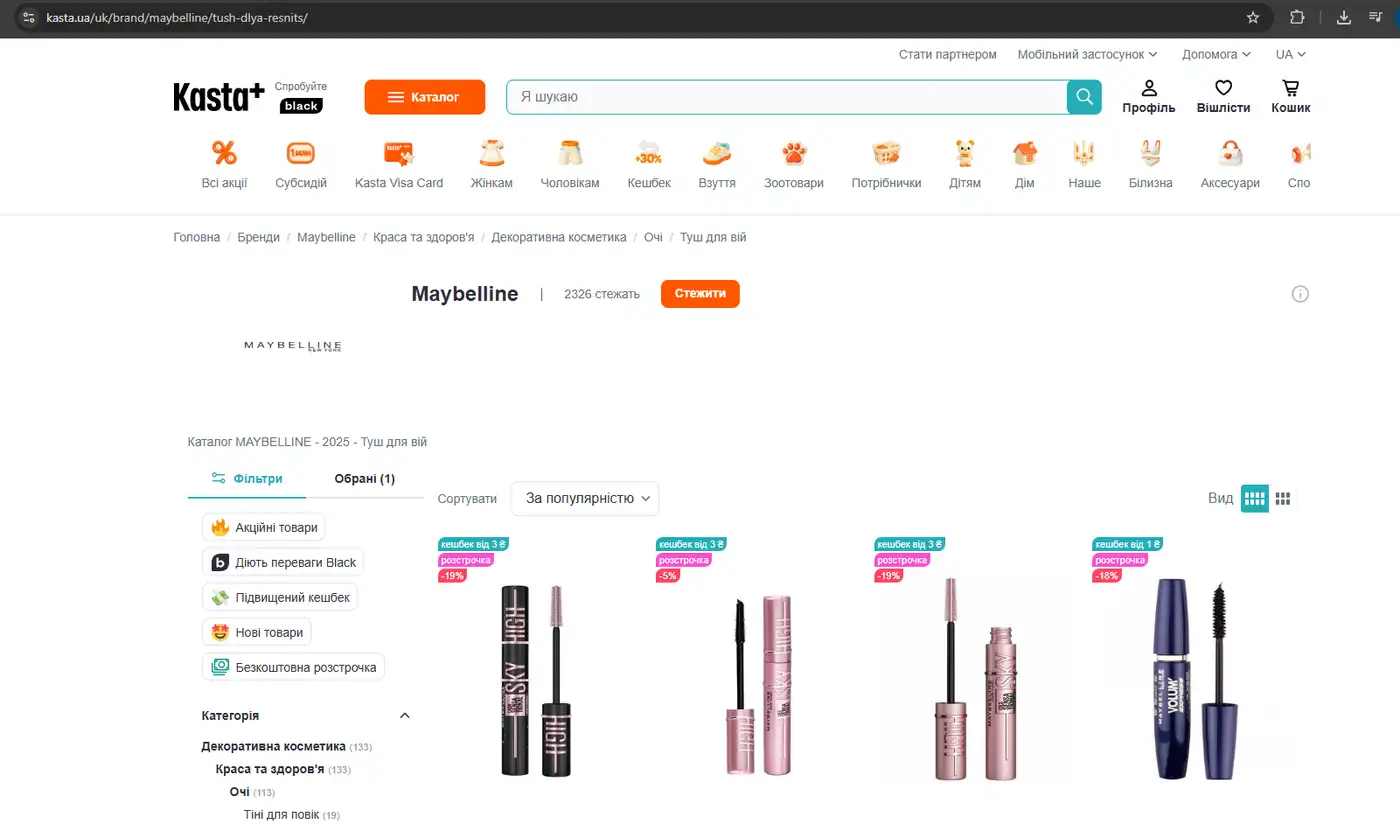Collapse the Категорія filter section

coord(405,716)
